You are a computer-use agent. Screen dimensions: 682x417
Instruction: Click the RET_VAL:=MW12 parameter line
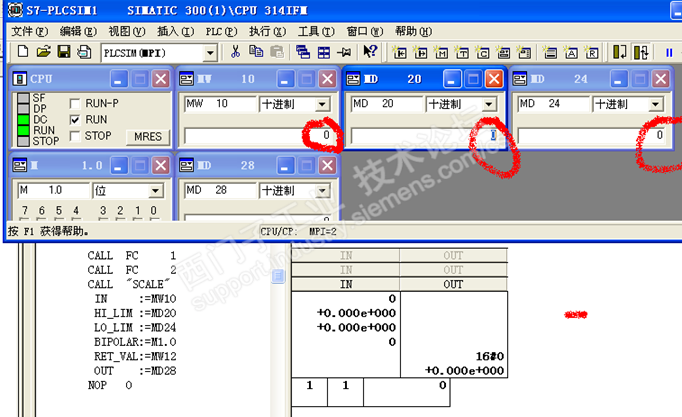(135, 357)
